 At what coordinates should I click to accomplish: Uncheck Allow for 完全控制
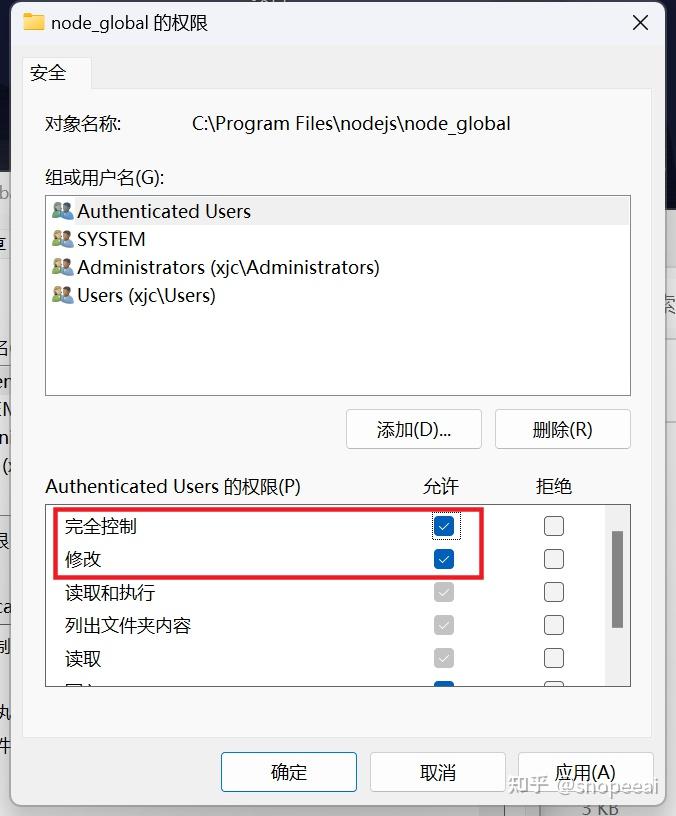(x=443, y=526)
